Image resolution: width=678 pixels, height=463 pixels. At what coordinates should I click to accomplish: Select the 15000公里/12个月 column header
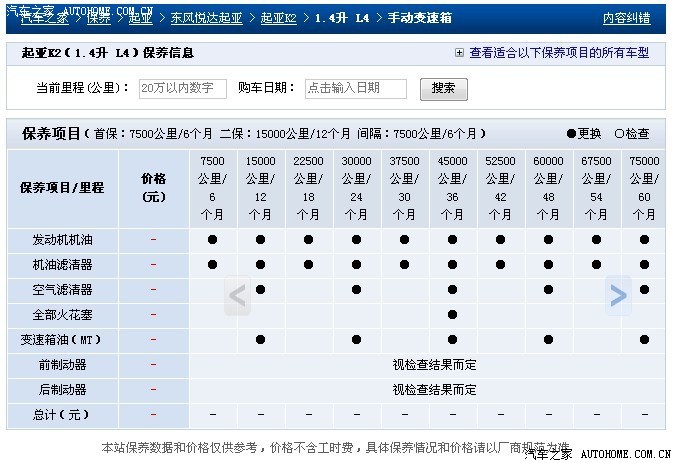[261, 188]
